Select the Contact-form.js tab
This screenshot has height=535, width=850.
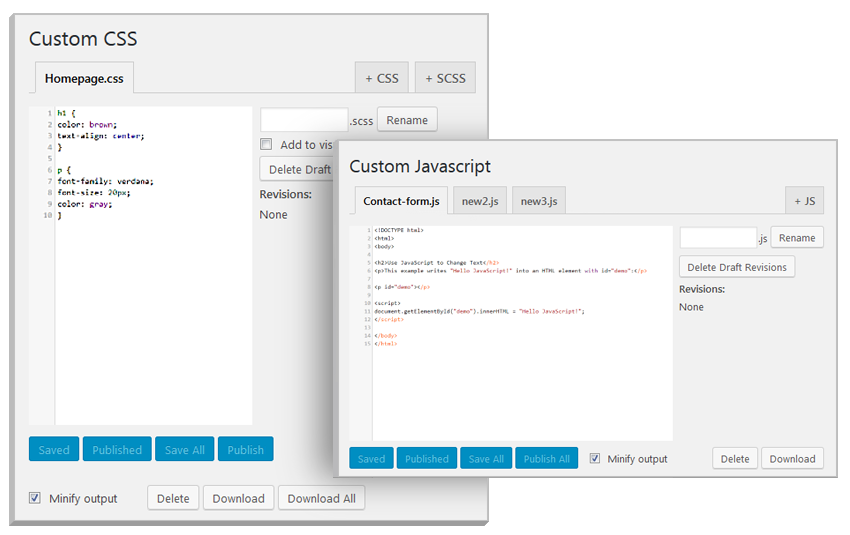[401, 201]
